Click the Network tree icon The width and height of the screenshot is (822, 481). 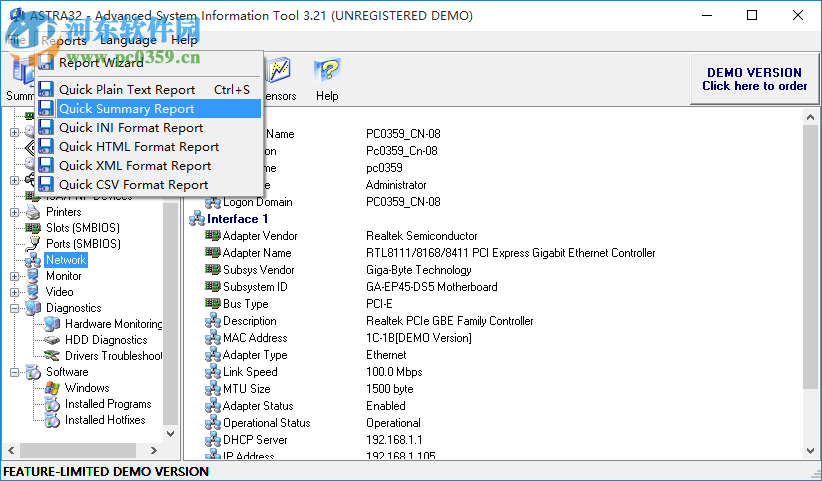pos(33,260)
